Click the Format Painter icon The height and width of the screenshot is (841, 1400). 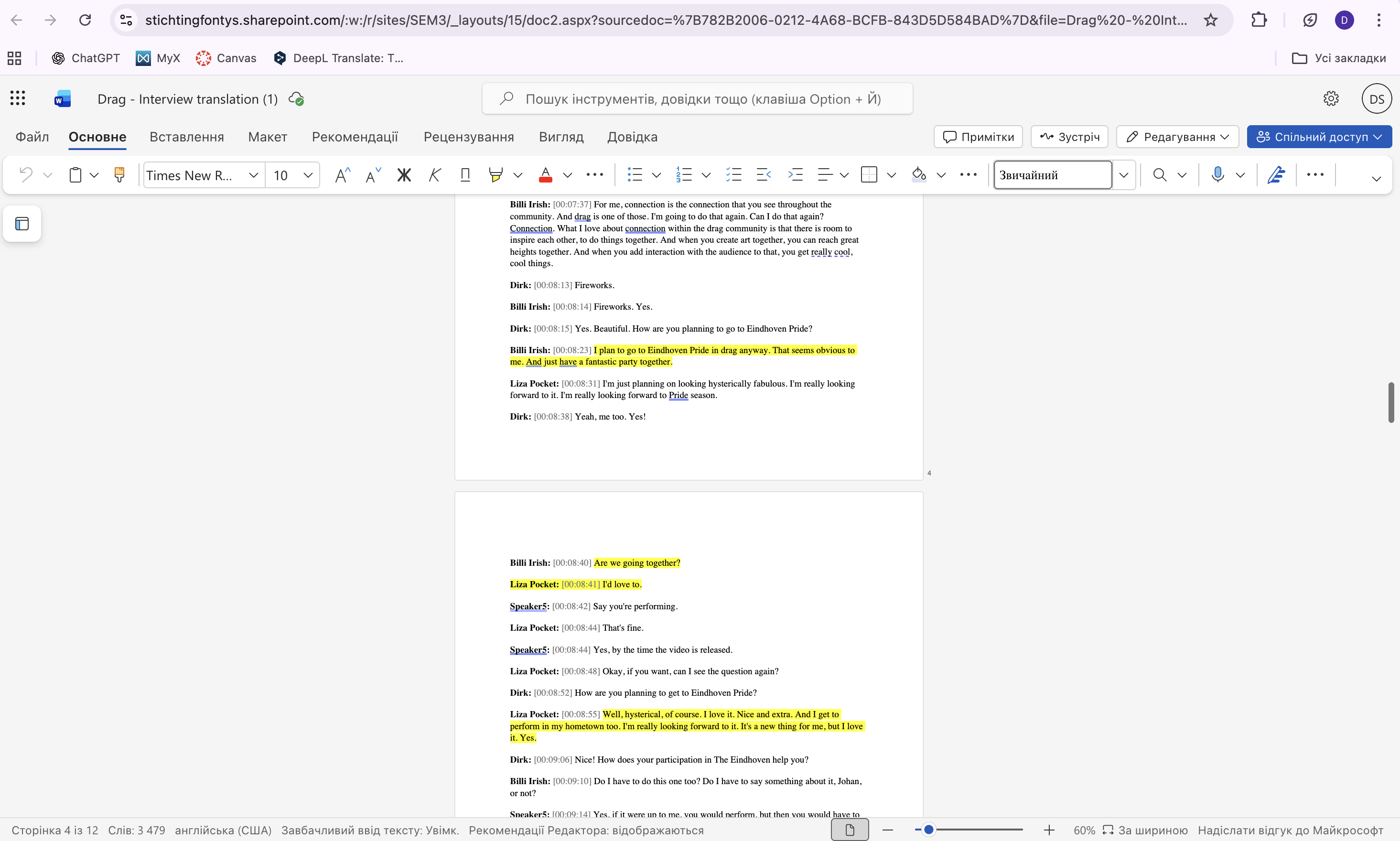(119, 175)
